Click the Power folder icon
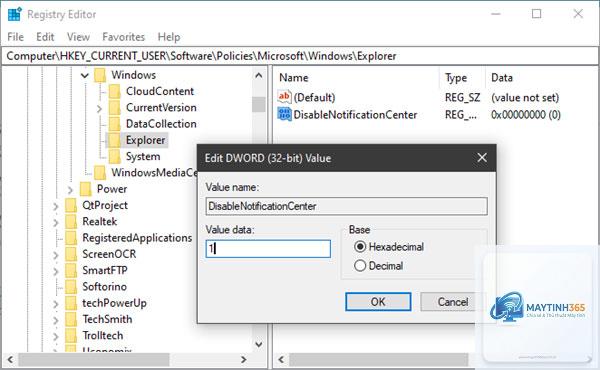The height and width of the screenshot is (370, 600). tap(85, 189)
